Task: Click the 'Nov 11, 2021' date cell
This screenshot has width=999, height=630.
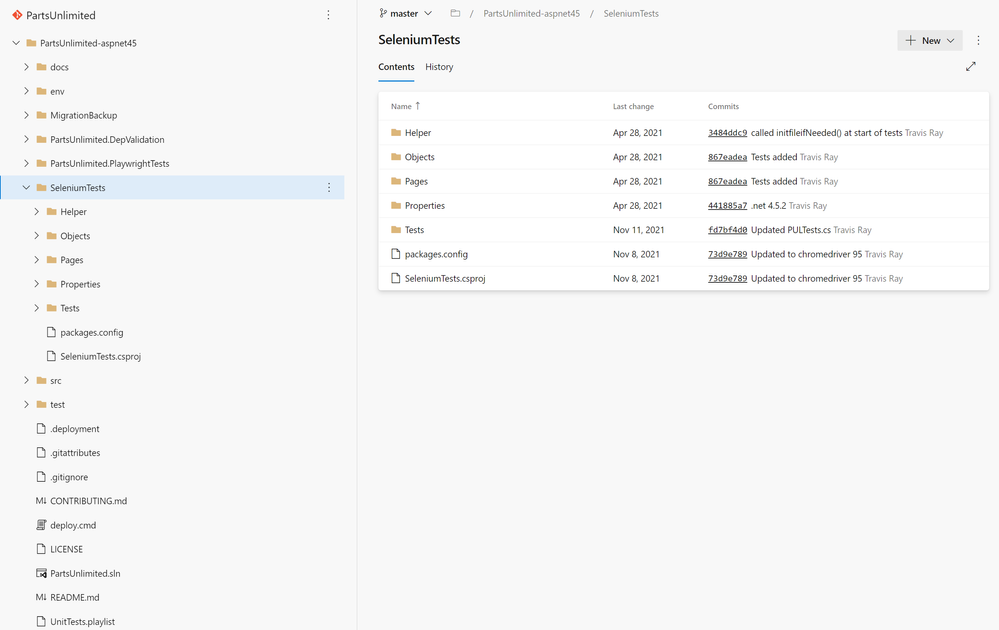Action: [638, 229]
